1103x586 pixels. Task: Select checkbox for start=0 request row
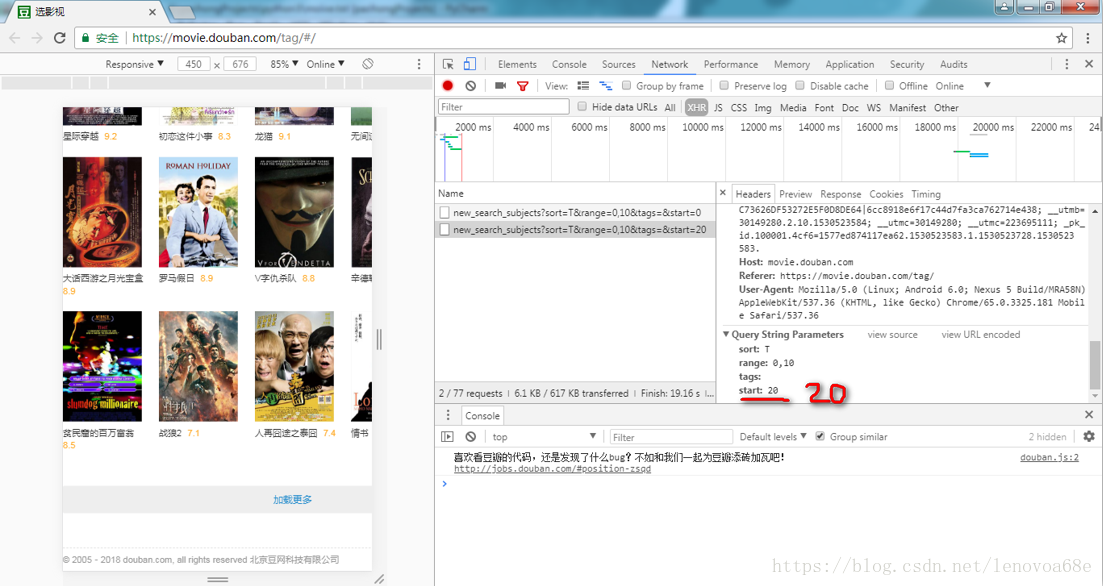444,212
